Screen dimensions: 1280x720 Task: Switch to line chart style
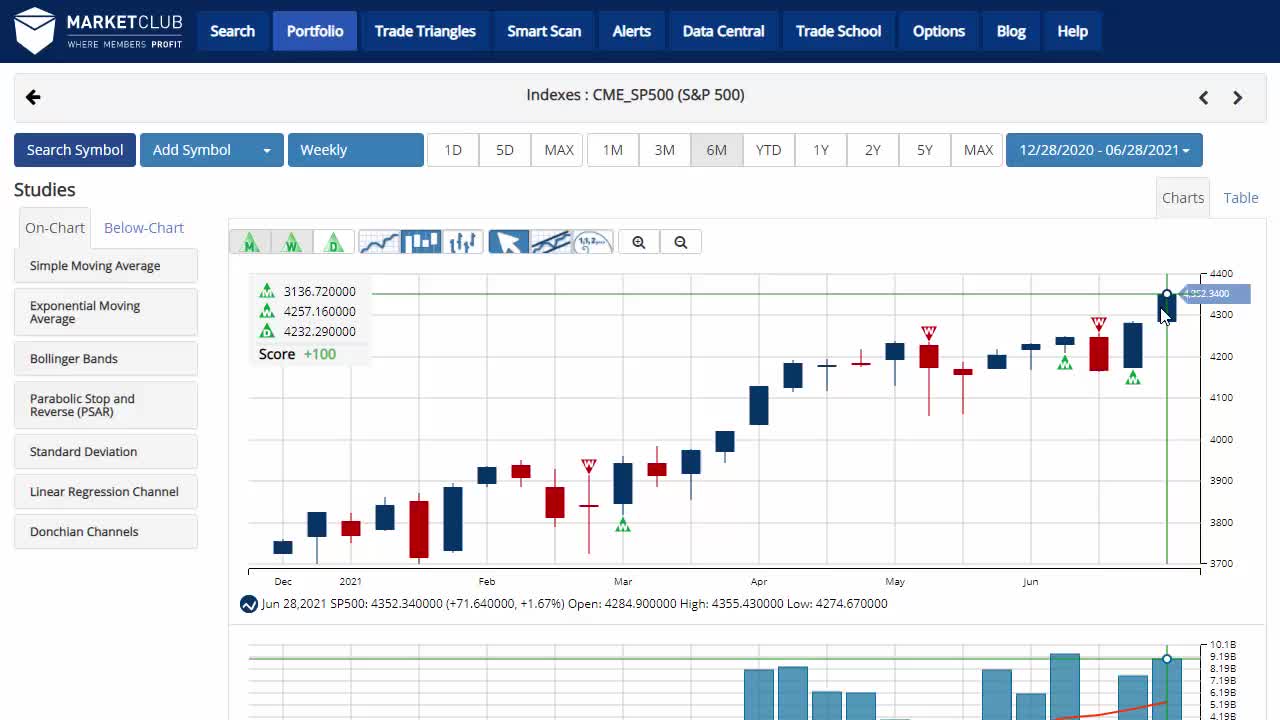tap(379, 242)
